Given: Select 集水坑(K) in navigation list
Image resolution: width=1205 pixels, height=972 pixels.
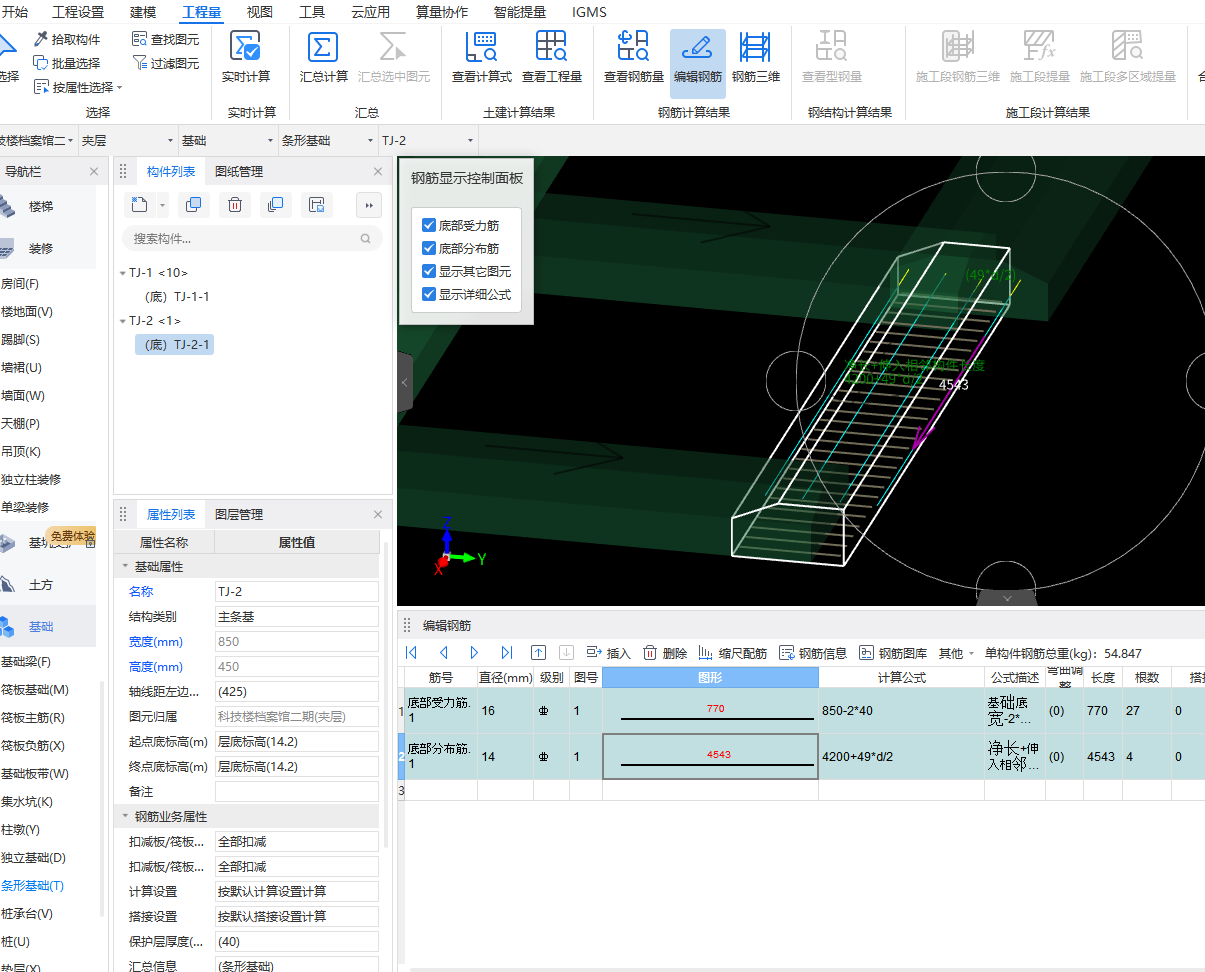Looking at the screenshot, I should [x=28, y=802].
